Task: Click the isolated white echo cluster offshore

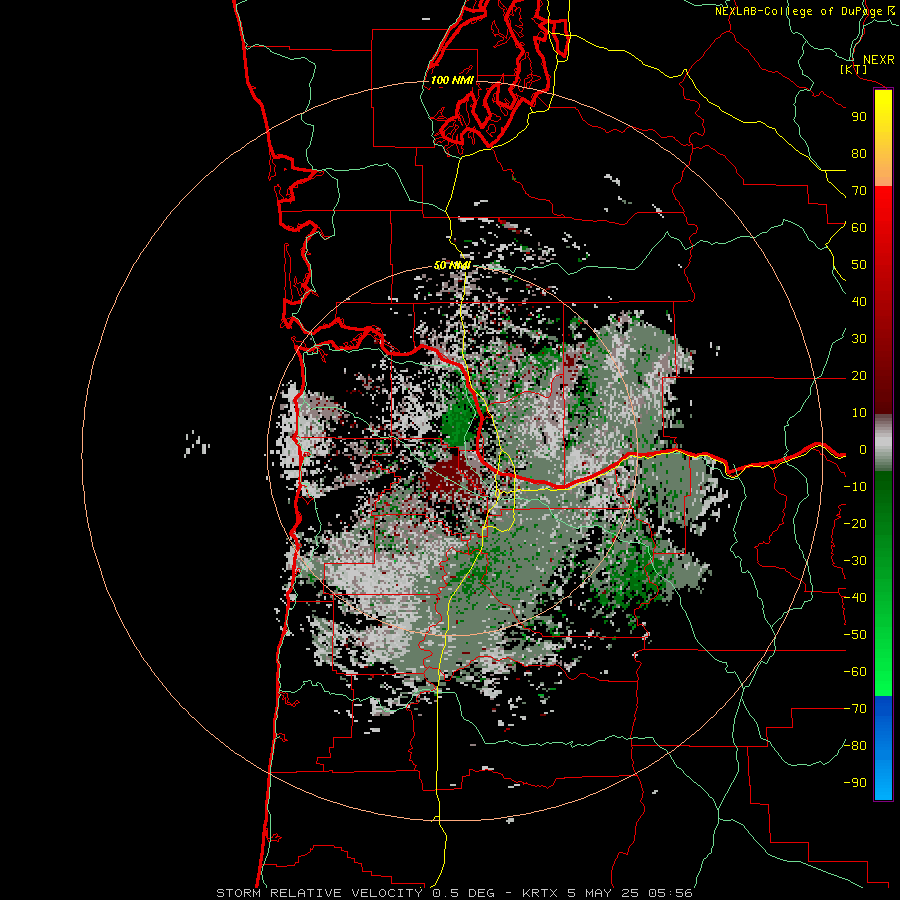Action: point(197,445)
